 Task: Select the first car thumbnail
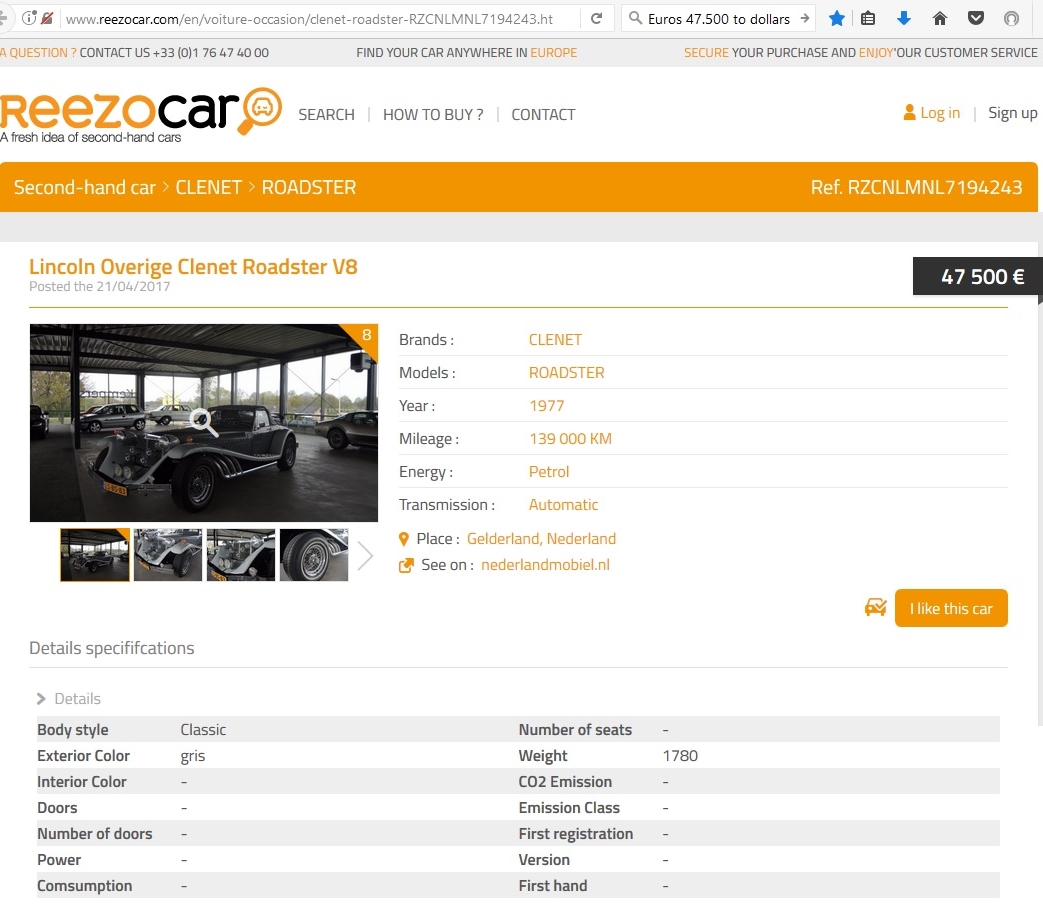pyautogui.click(x=94, y=555)
